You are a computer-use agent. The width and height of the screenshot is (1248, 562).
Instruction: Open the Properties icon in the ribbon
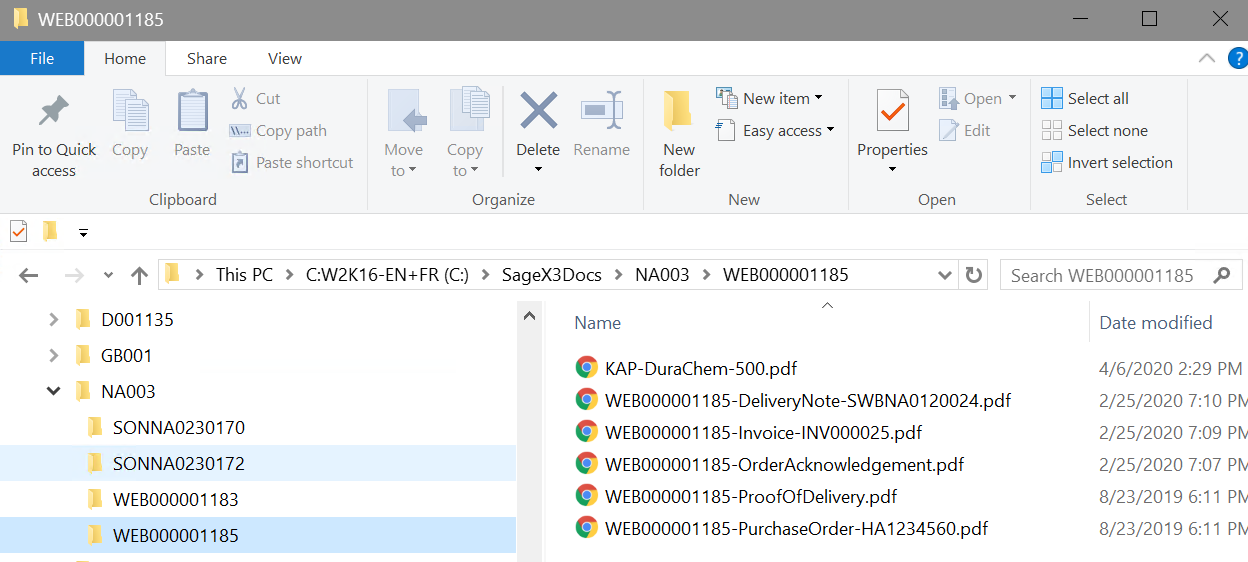[x=892, y=112]
